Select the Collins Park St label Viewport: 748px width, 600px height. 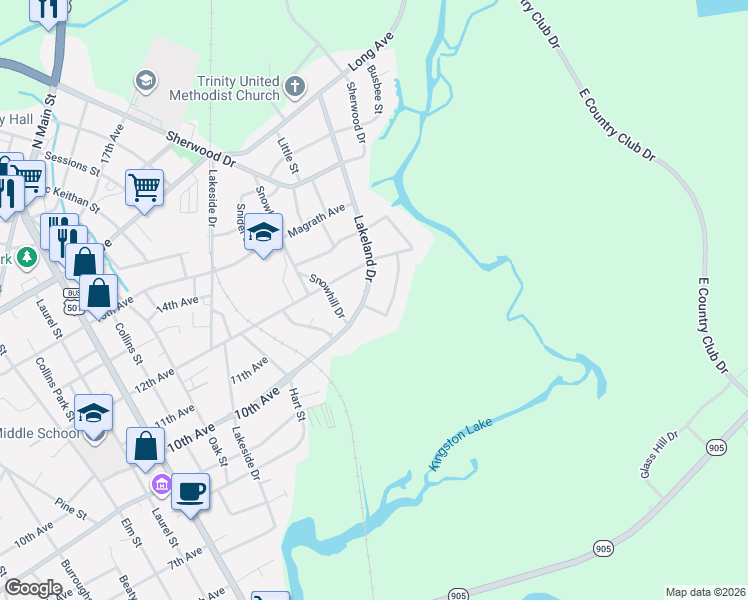pyautogui.click(x=55, y=390)
